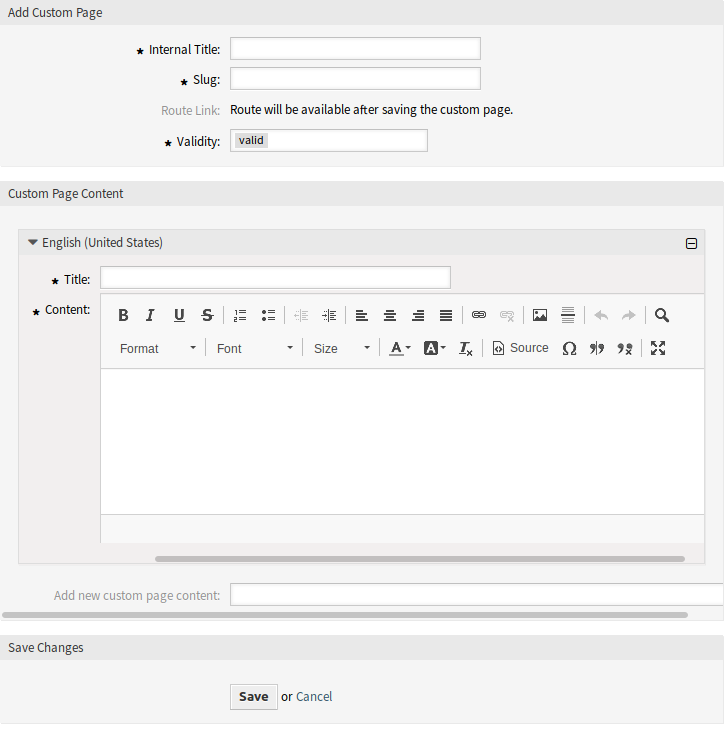Remove block quote formatting
Image resolution: width=725 pixels, height=738 pixels.
click(x=625, y=348)
